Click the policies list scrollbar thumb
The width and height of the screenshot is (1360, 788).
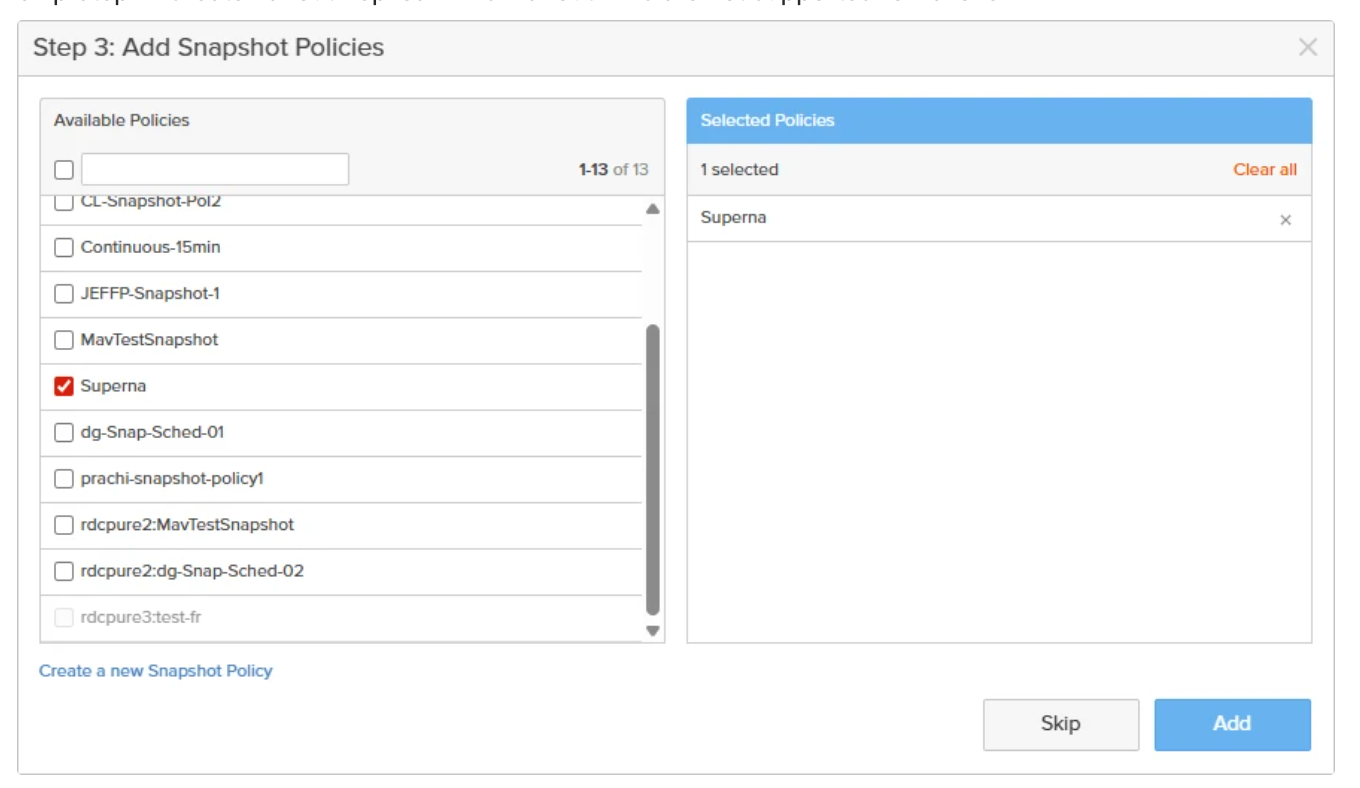pos(653,468)
